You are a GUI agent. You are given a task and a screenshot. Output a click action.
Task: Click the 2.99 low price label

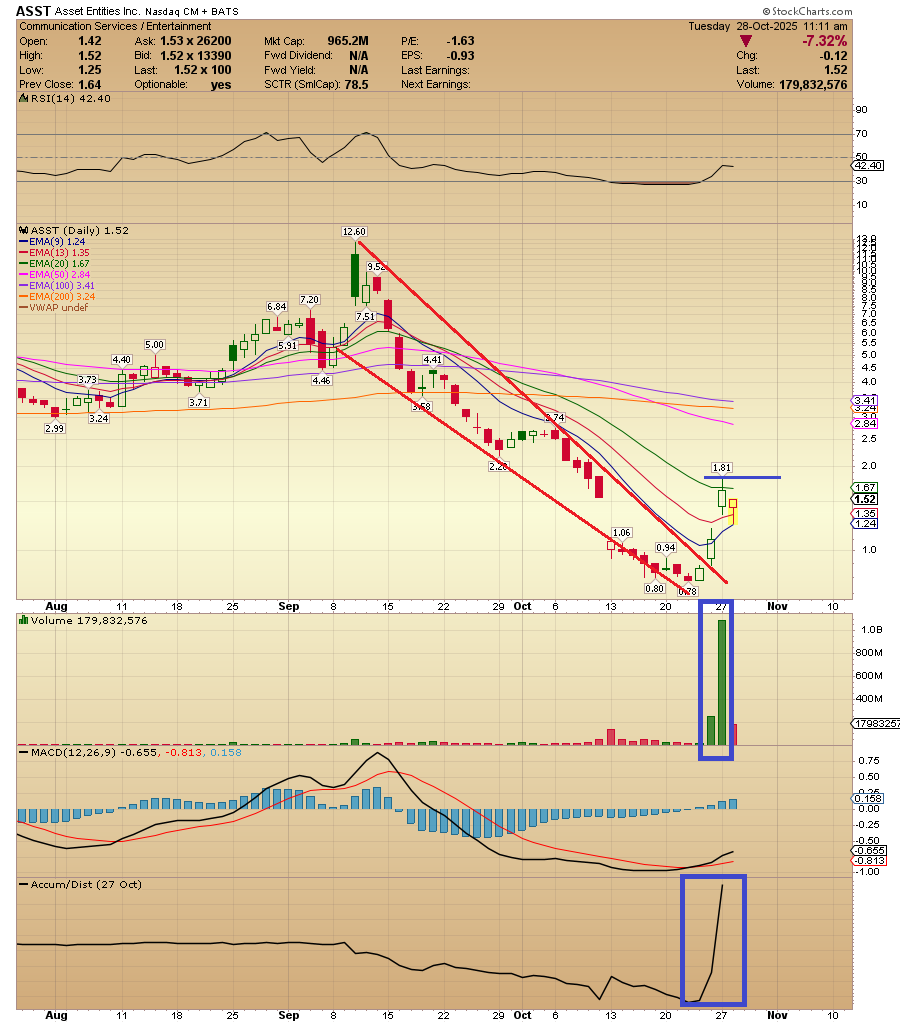pyautogui.click(x=55, y=429)
